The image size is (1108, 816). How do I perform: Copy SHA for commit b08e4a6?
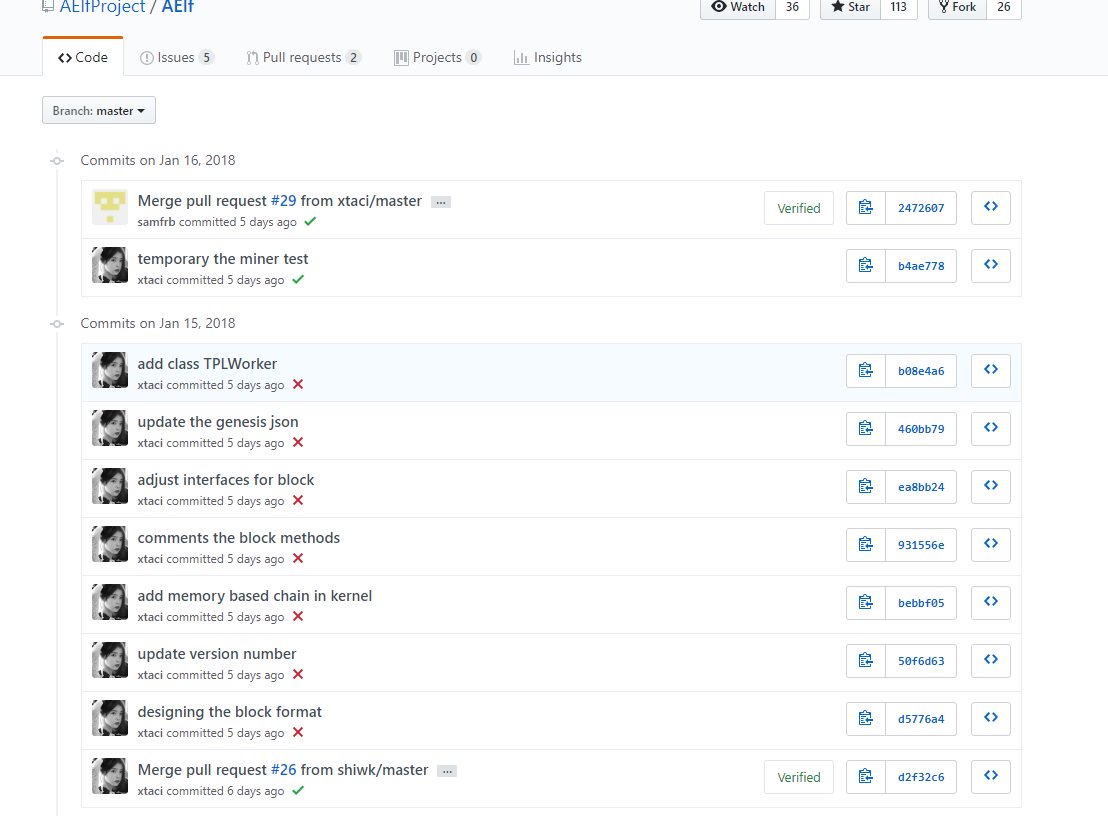[866, 371]
